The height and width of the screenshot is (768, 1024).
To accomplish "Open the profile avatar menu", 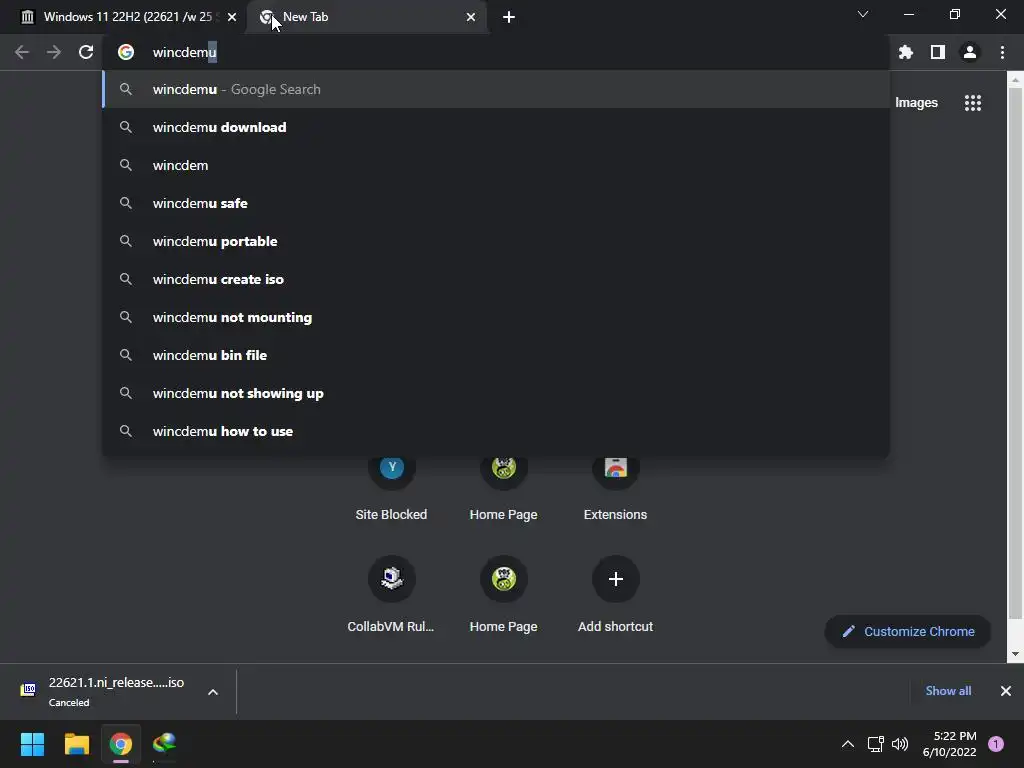I will coord(970,52).
